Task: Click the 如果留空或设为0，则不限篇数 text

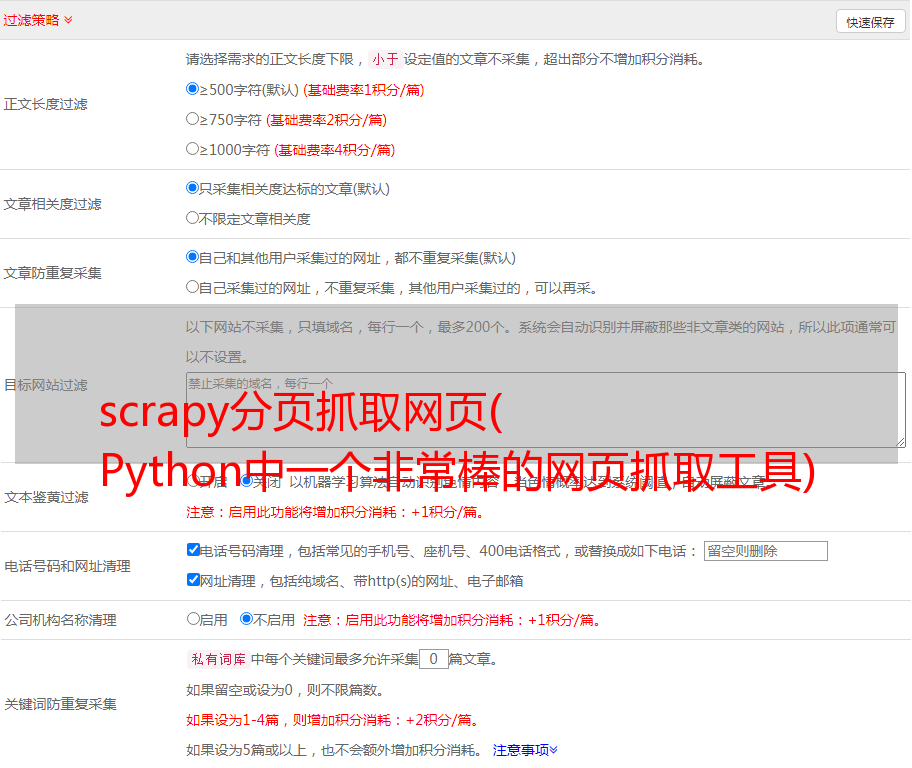Action: (x=285, y=690)
